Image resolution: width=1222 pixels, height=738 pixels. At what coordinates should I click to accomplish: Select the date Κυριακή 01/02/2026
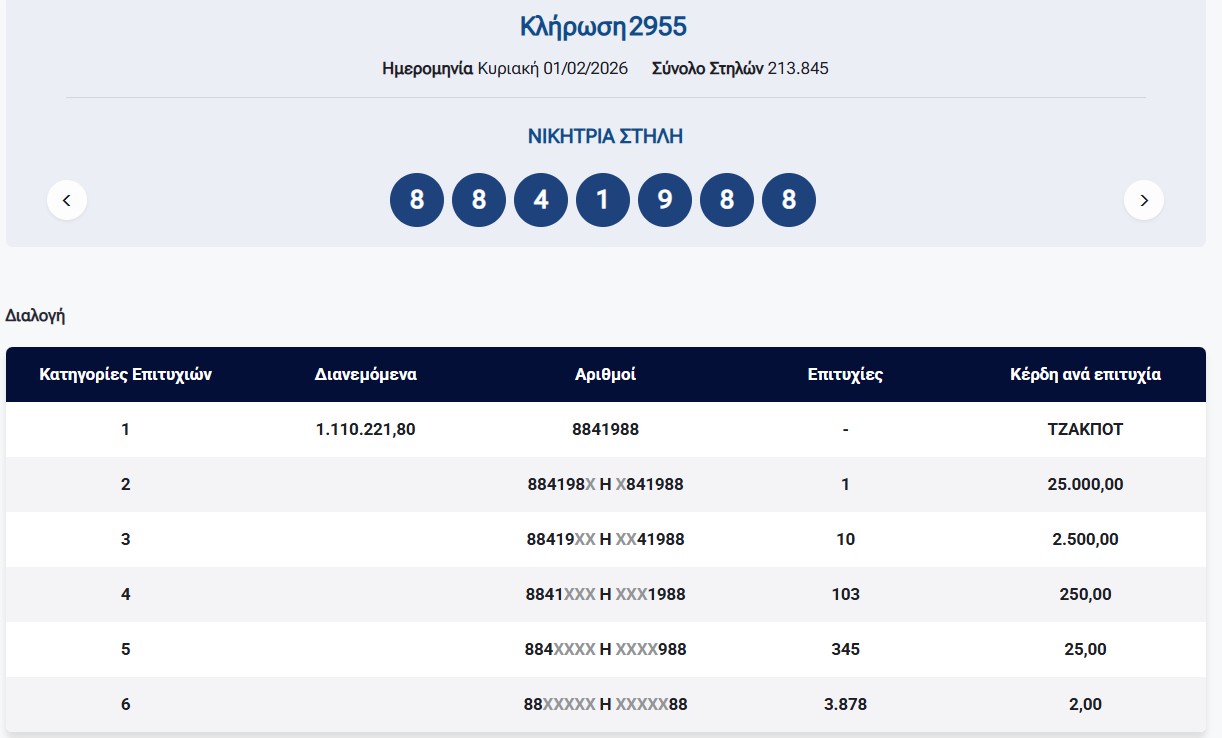tap(552, 69)
